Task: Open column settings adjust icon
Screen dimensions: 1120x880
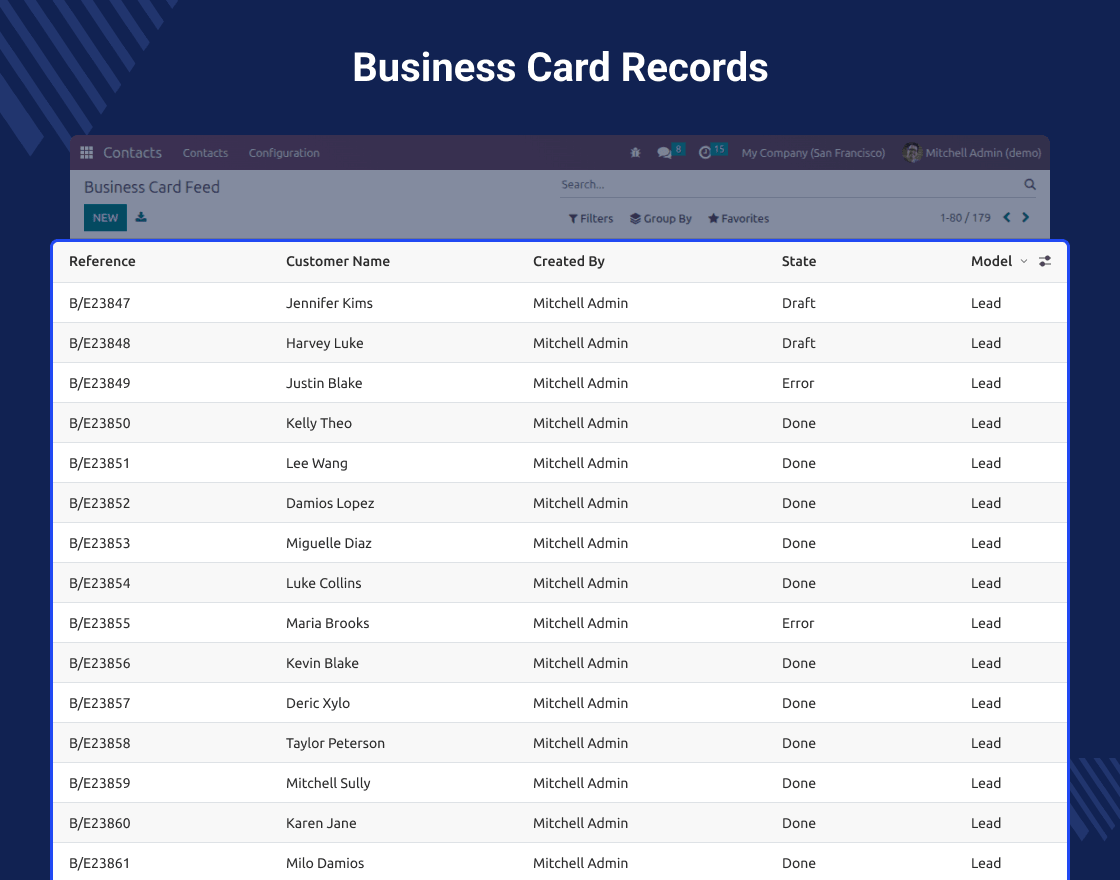Action: [x=1044, y=261]
